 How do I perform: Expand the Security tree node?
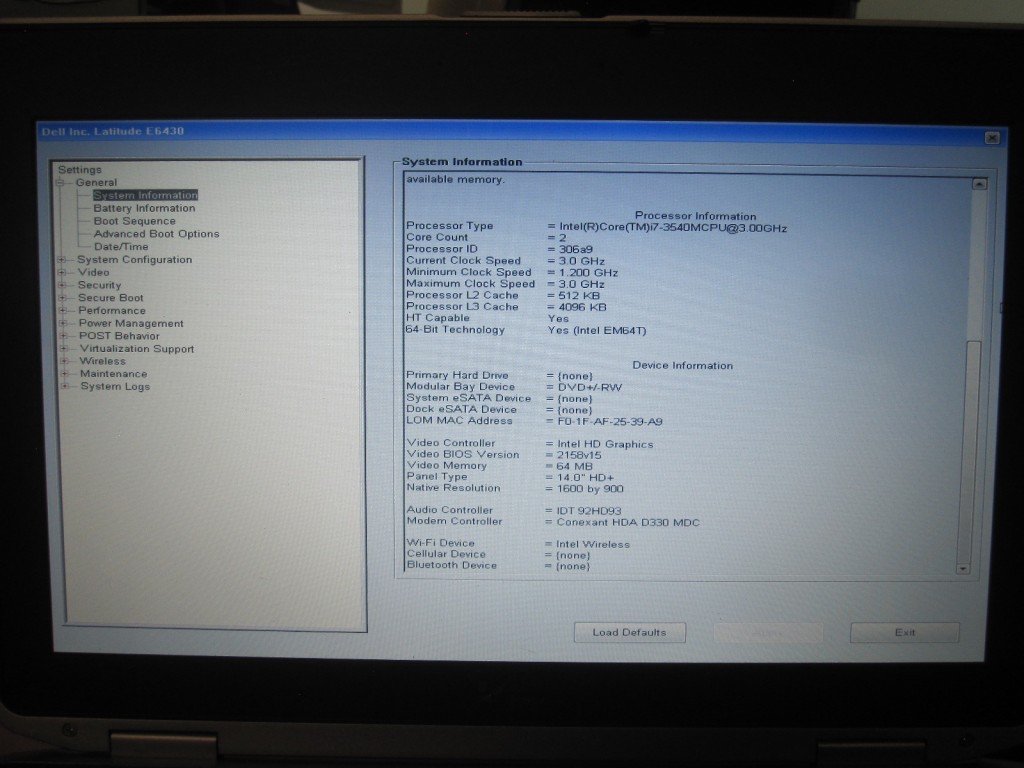pos(63,285)
